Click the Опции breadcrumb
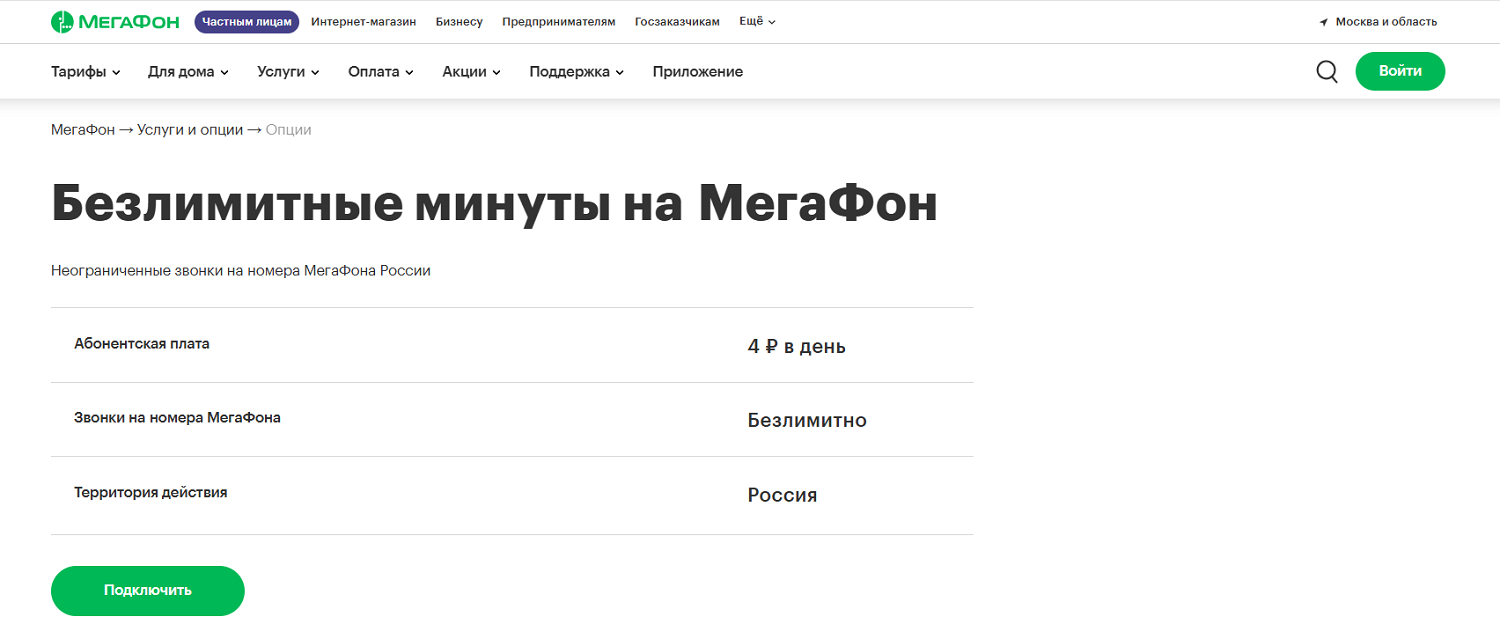The image size is (1500, 639). (x=289, y=130)
